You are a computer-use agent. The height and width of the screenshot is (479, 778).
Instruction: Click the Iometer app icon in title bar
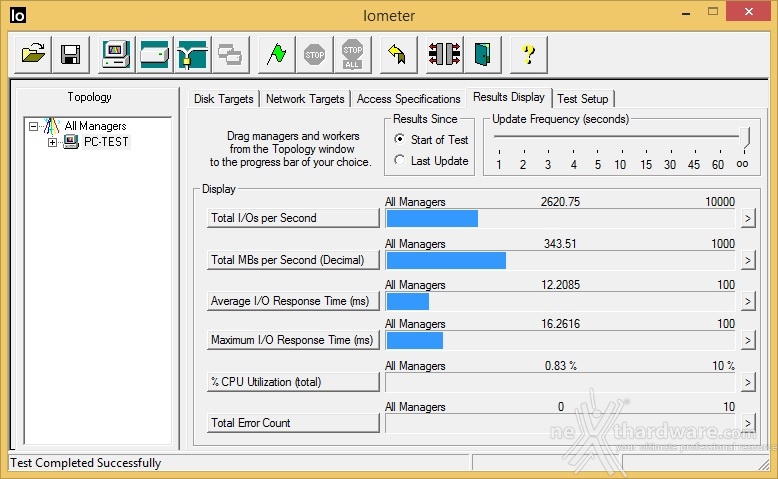coord(17,15)
